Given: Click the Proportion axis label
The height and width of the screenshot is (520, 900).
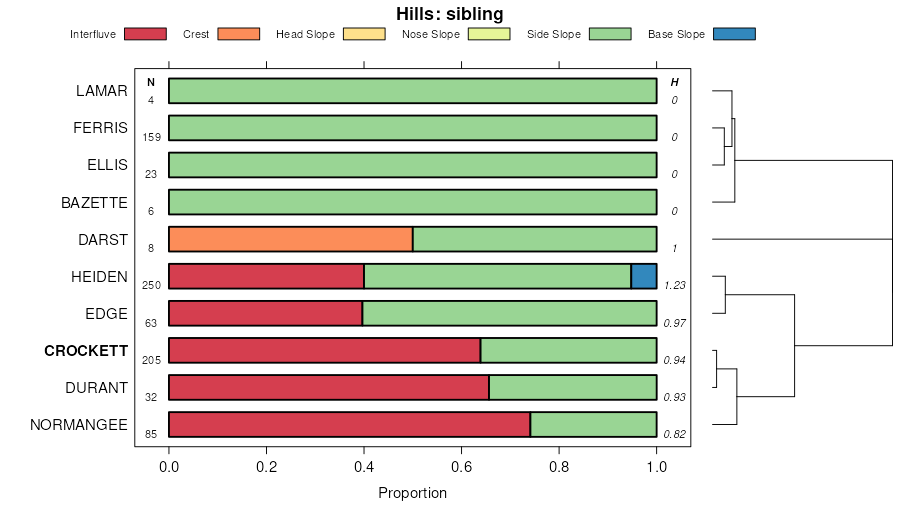Looking at the screenshot, I should [412, 493].
